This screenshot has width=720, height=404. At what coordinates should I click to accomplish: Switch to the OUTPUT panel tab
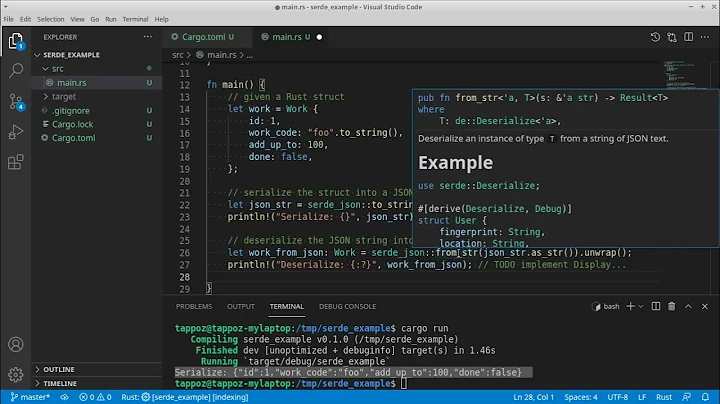click(x=241, y=306)
